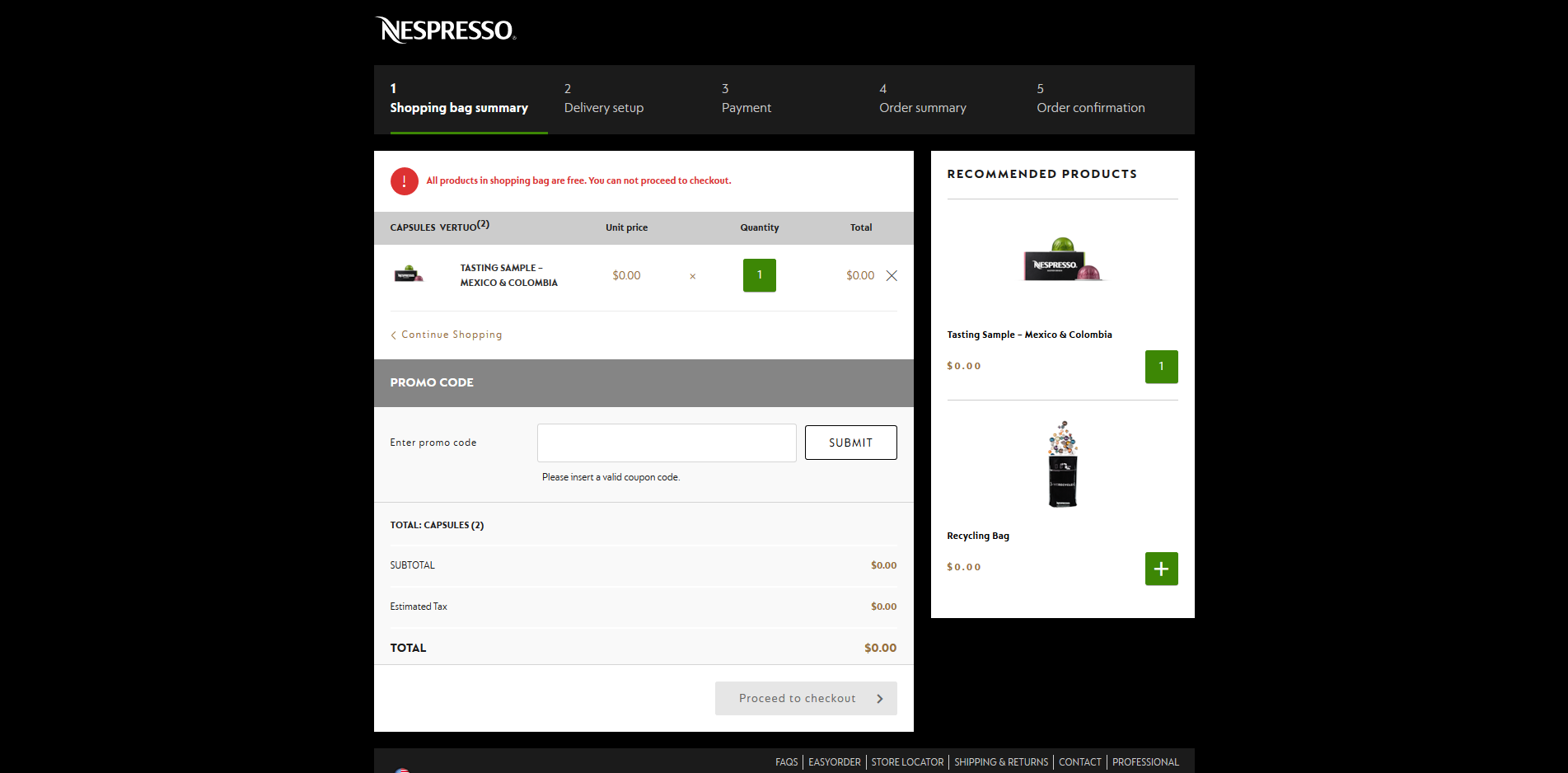Click the TOTAL $0.00 amount
The image size is (1568, 773).
(880, 648)
